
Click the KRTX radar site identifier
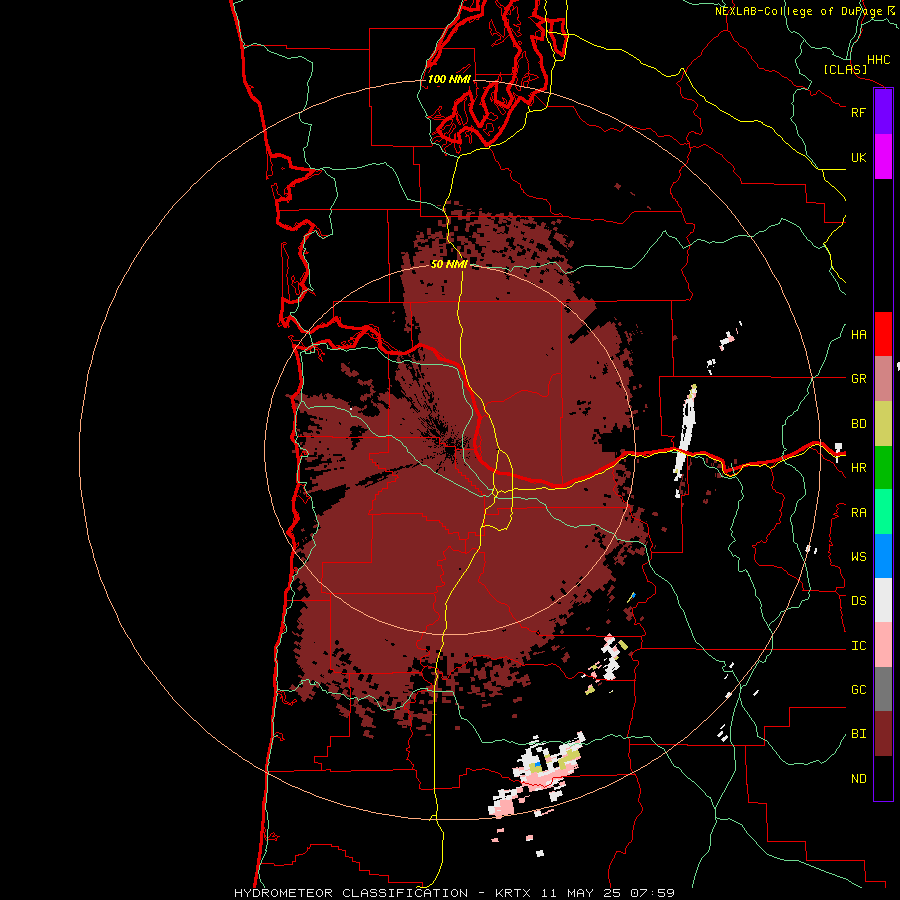tap(514, 893)
